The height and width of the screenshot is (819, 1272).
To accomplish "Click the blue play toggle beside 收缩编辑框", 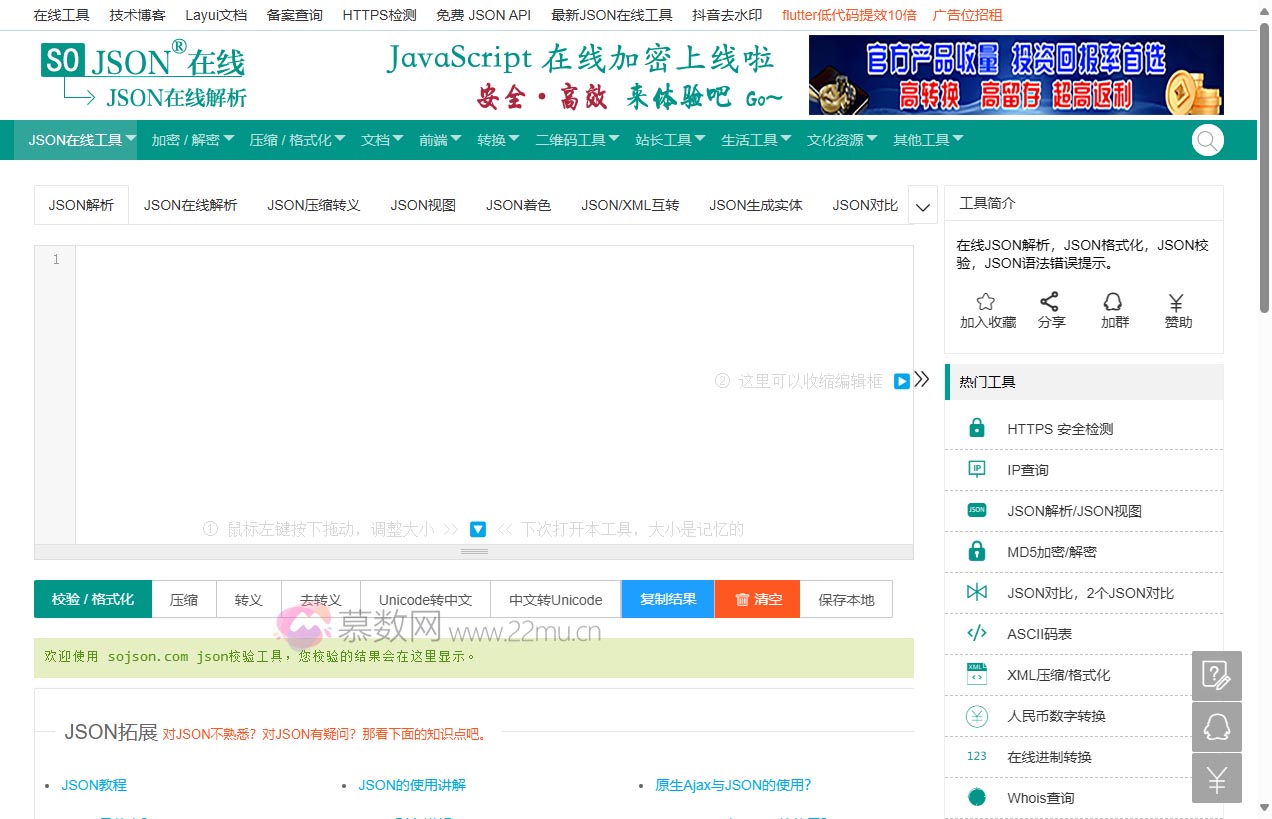I will 902,381.
